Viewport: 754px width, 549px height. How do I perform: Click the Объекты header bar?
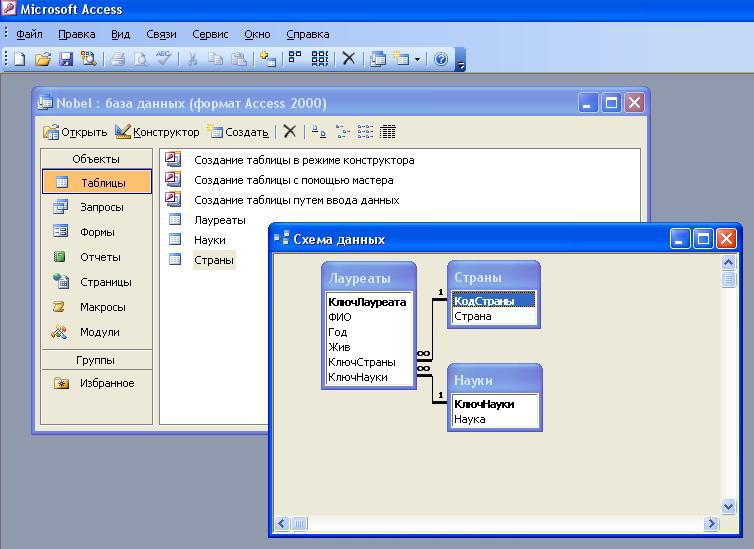[97, 159]
